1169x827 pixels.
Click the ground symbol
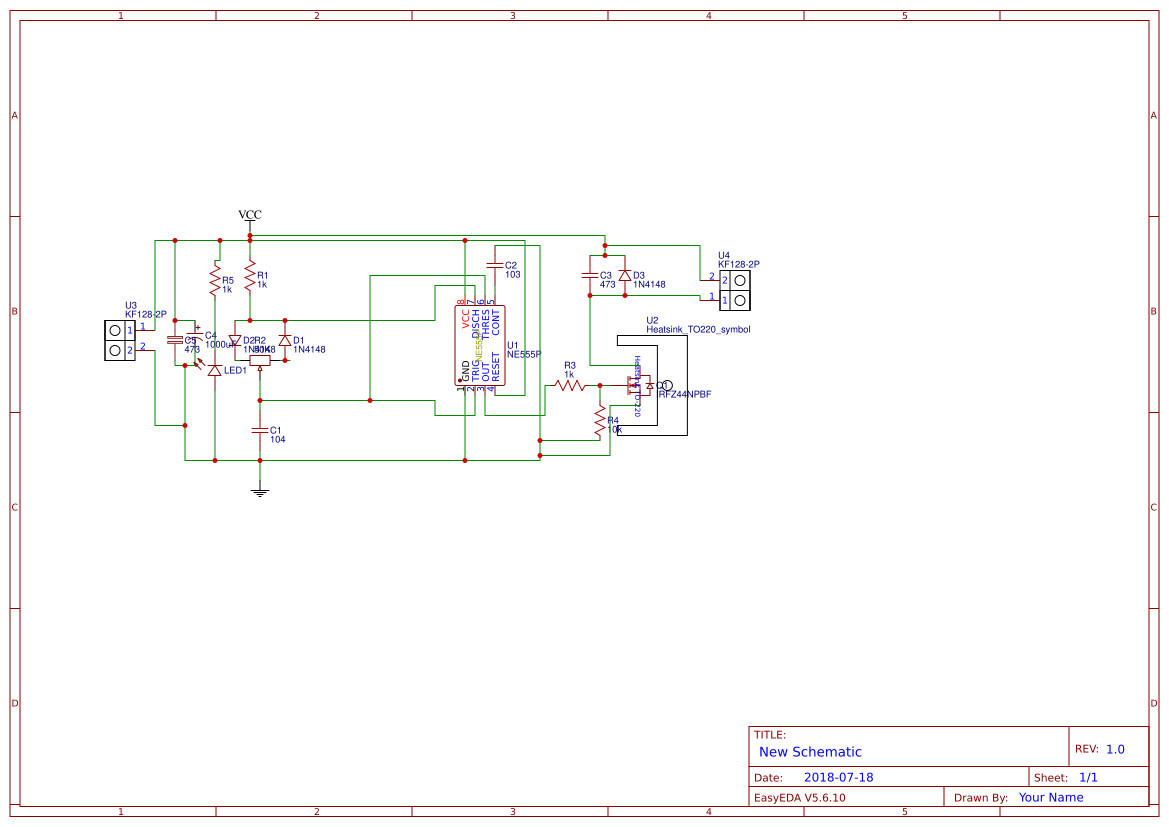(259, 491)
